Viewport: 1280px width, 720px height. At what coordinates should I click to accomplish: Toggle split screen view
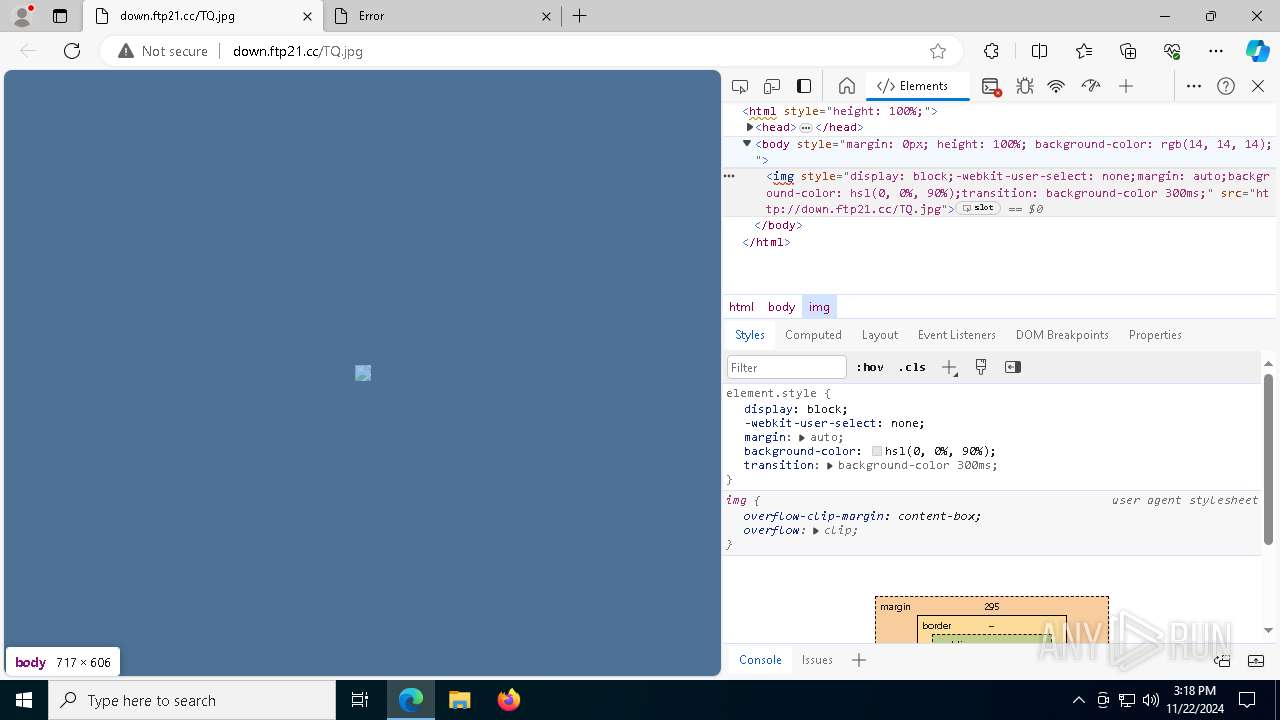tap(1039, 51)
